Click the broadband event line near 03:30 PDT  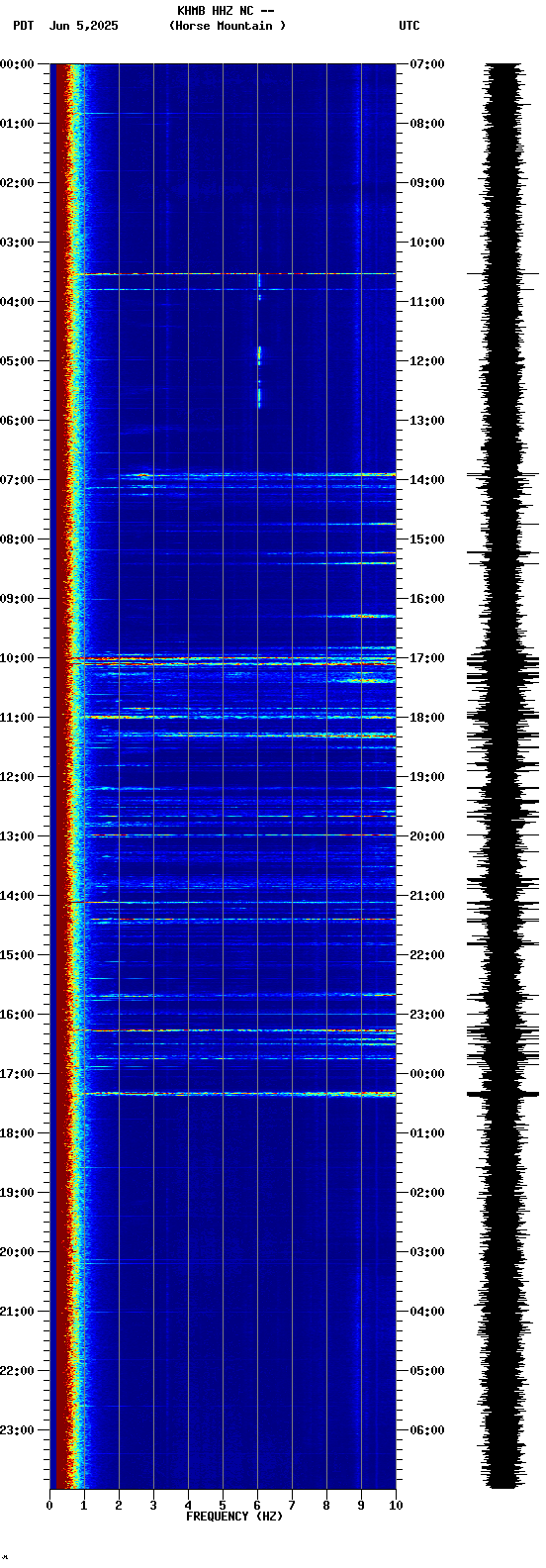point(237,273)
